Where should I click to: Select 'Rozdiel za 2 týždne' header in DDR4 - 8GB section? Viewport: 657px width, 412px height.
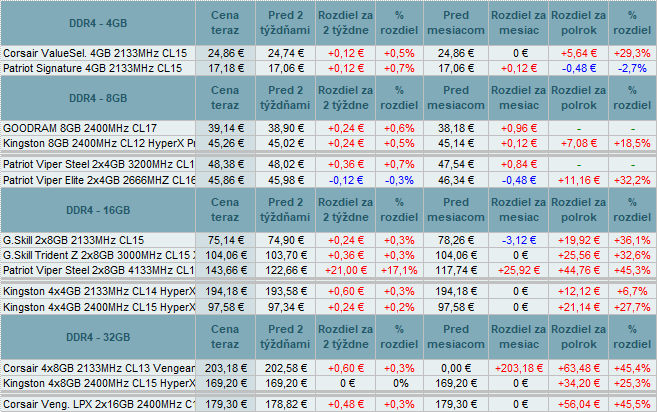click(x=345, y=98)
